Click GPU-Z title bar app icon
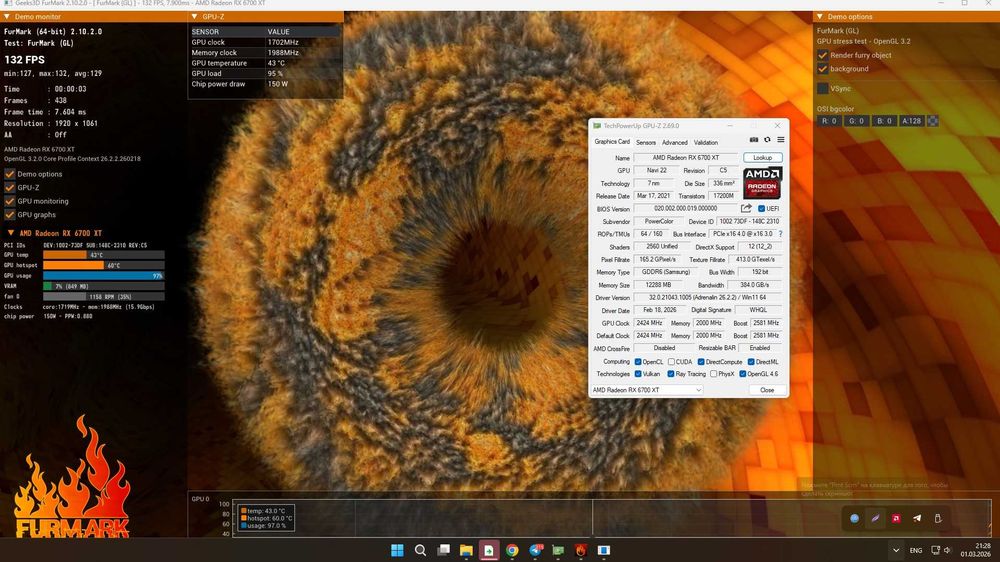The height and width of the screenshot is (562, 1000). (x=597, y=126)
